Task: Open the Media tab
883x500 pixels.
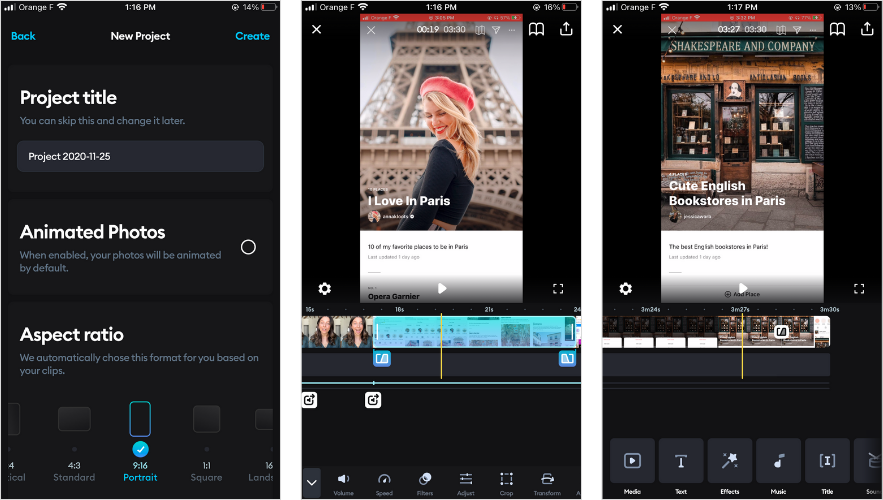Action: coord(632,466)
